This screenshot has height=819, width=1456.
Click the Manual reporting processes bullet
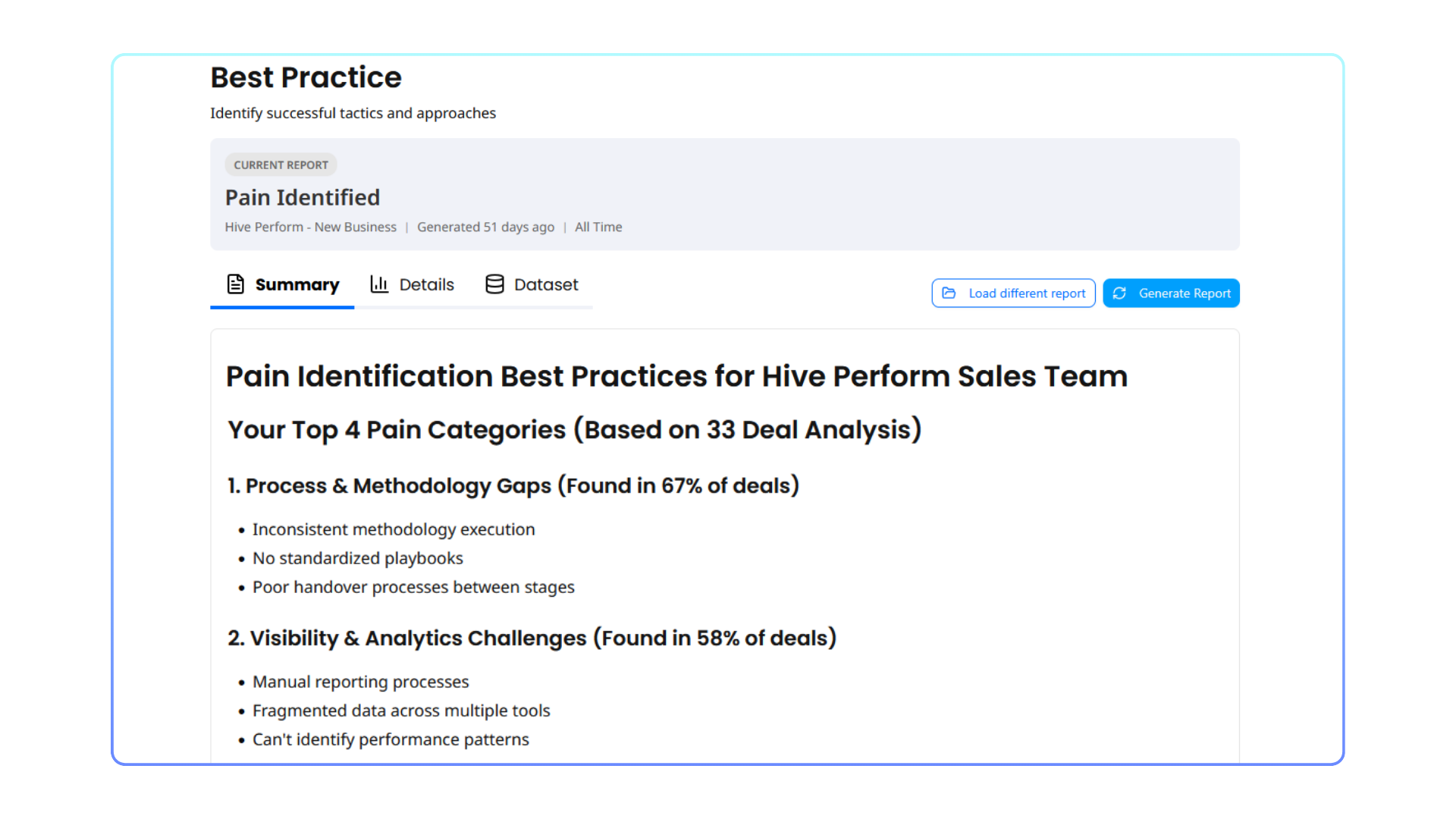click(360, 682)
